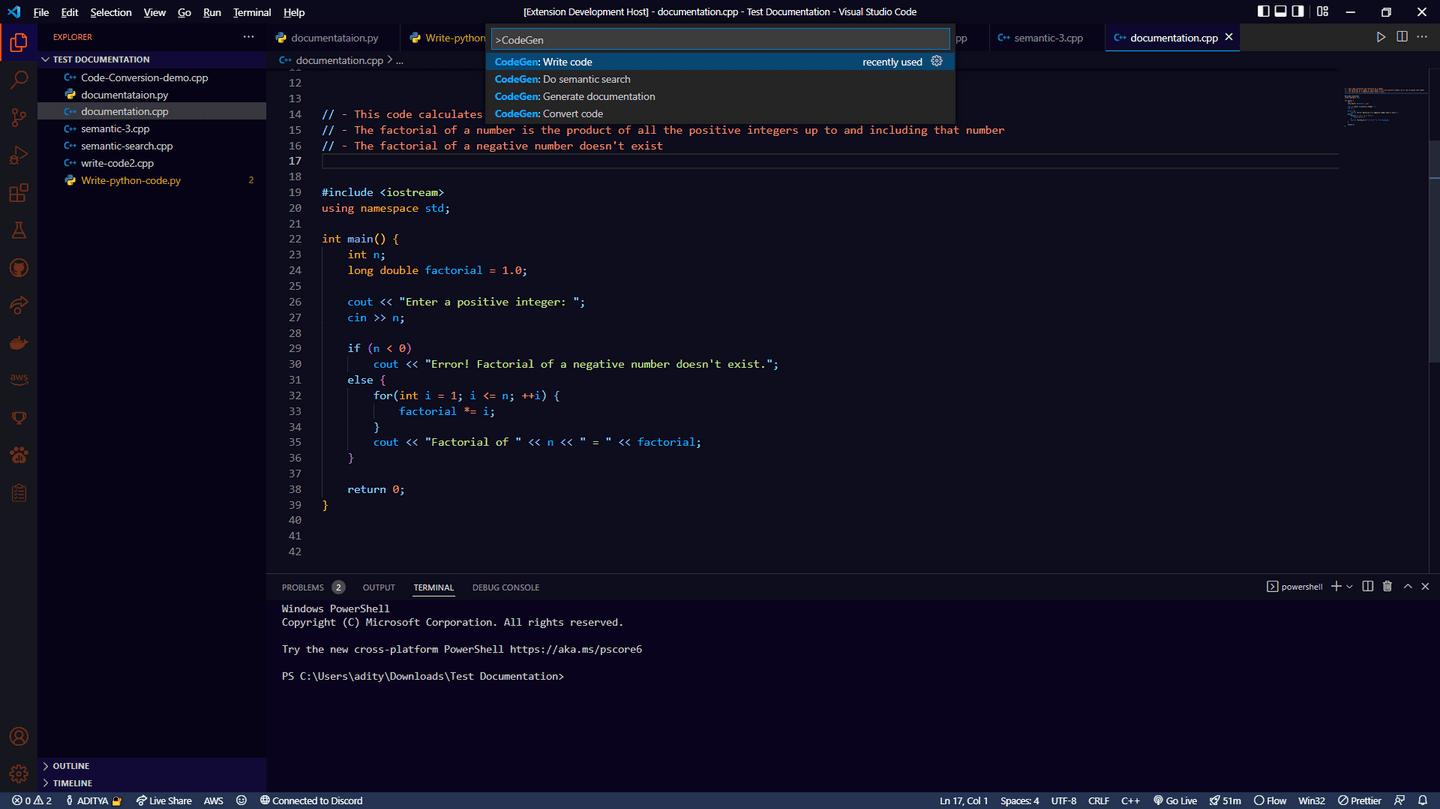The height and width of the screenshot is (809, 1440).
Task: Open the Explorer view in the activity bar
Action: [x=18, y=42]
